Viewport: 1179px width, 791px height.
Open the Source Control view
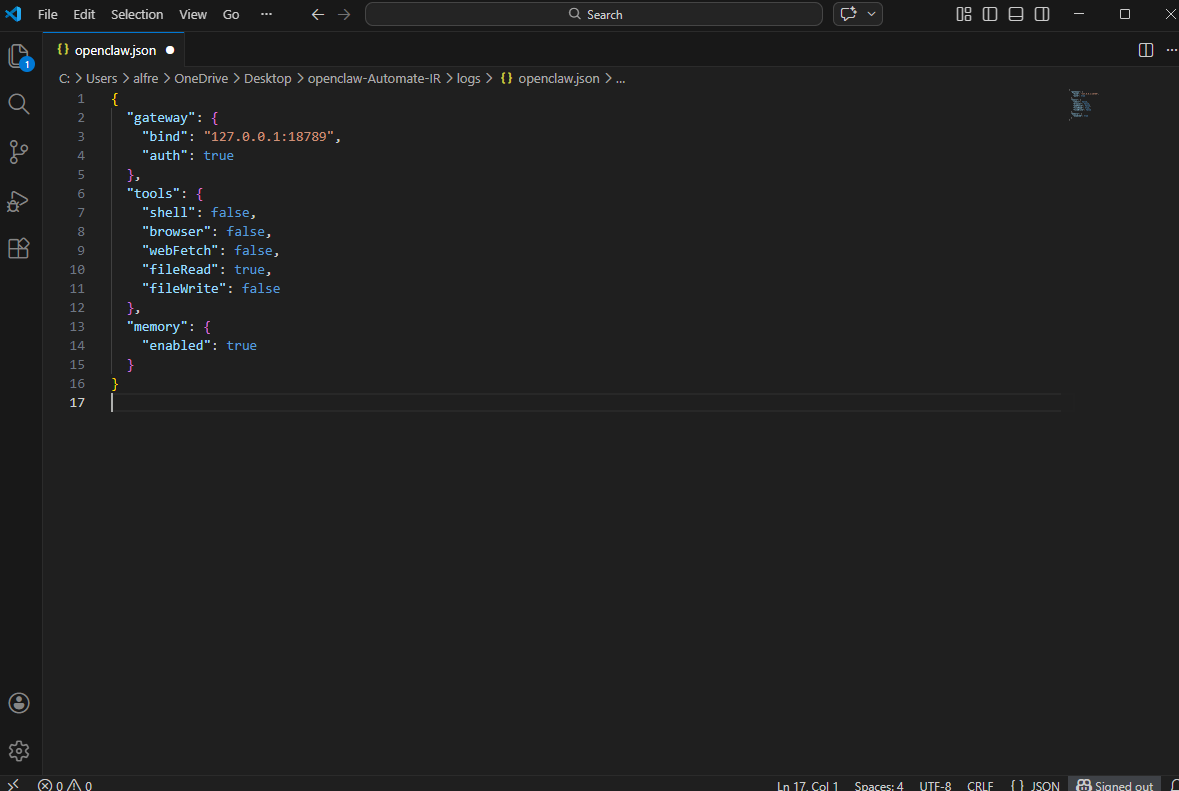coord(19,152)
